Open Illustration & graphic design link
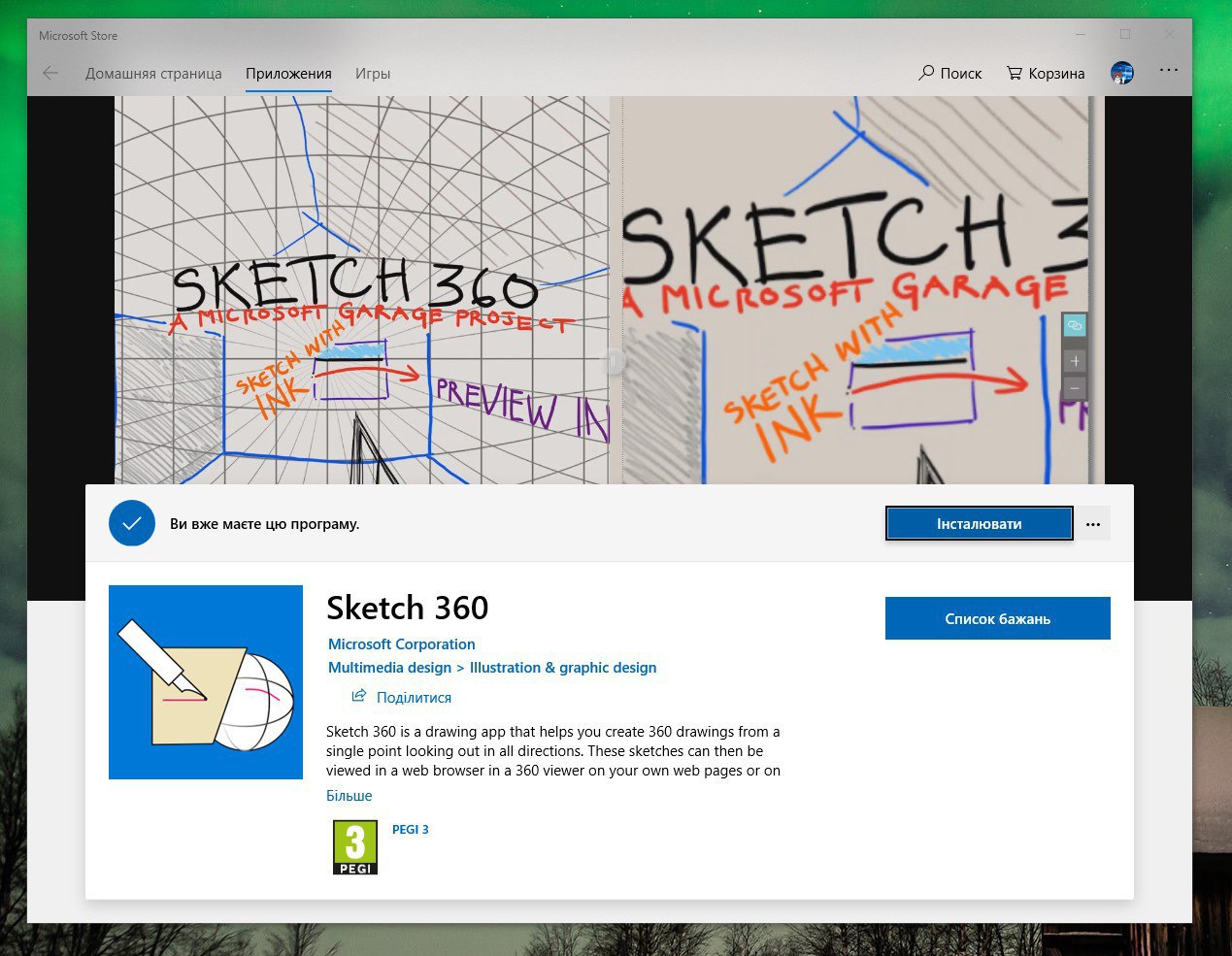 pos(563,668)
